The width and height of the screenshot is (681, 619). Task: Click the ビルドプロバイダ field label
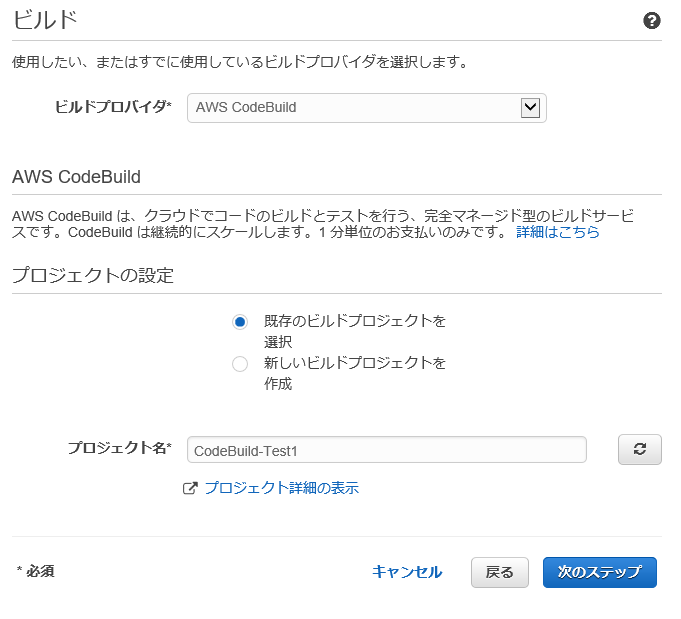click(x=113, y=106)
